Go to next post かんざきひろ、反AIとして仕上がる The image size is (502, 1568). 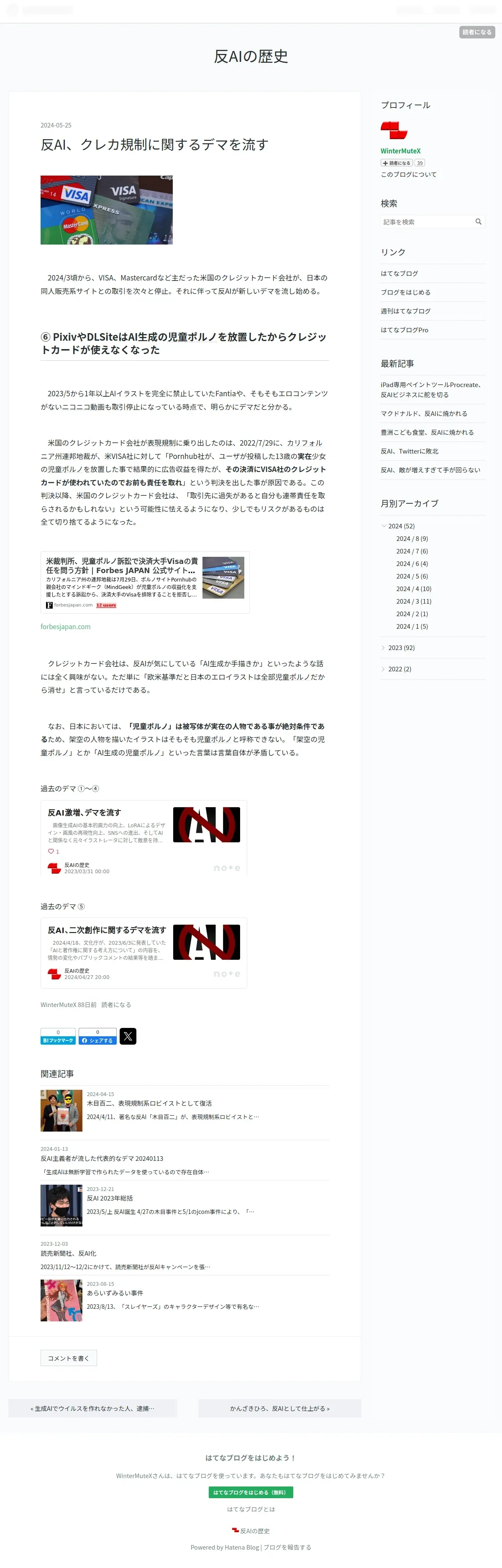(x=279, y=1408)
